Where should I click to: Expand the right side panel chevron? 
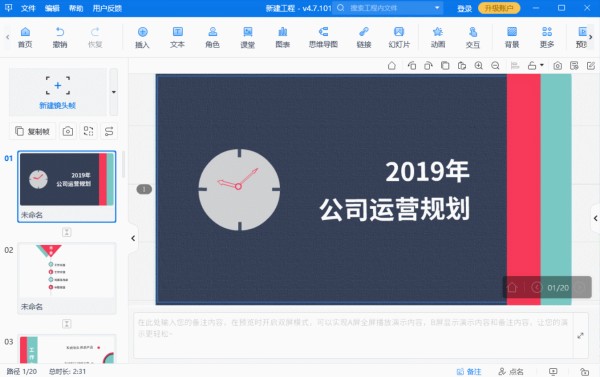595,218
